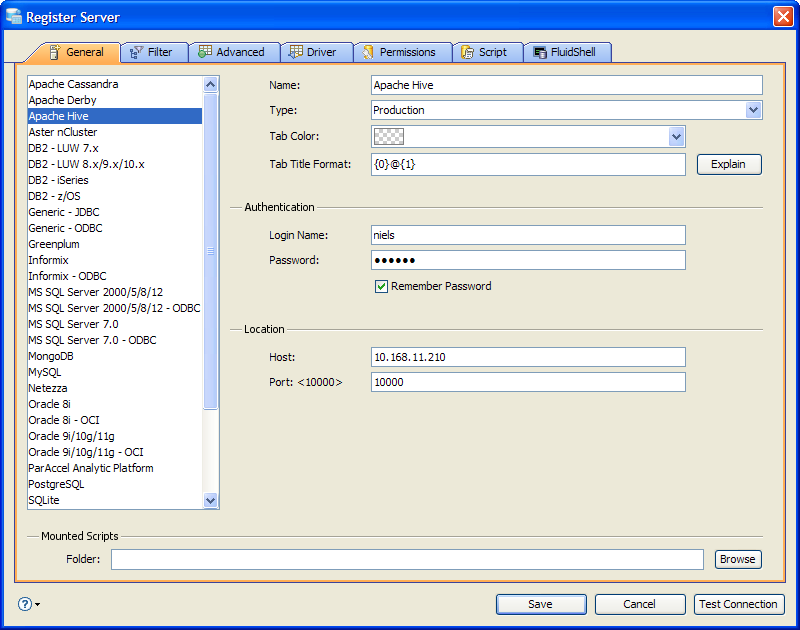The width and height of the screenshot is (800, 630).
Task: Click the checkered Tab Color swatch
Action: tap(389, 136)
